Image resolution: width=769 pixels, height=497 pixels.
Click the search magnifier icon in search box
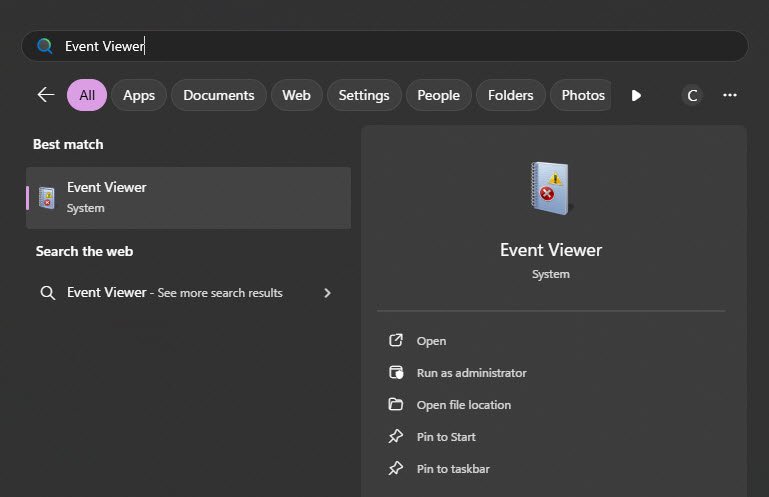(x=44, y=46)
